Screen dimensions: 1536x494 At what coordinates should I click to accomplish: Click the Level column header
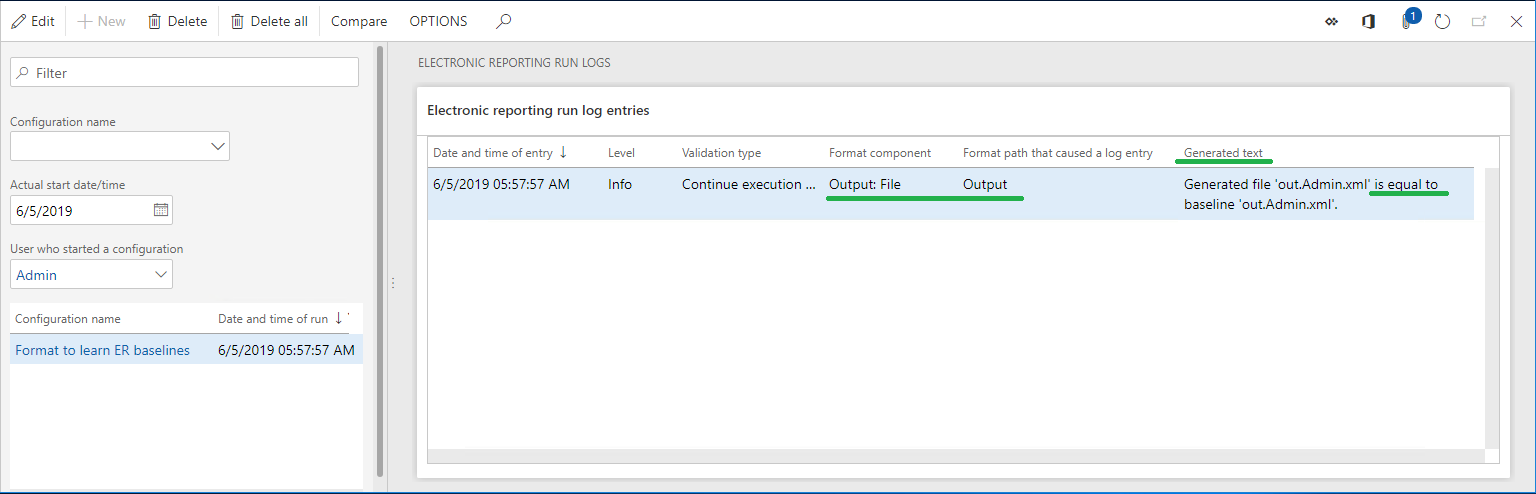[621, 153]
